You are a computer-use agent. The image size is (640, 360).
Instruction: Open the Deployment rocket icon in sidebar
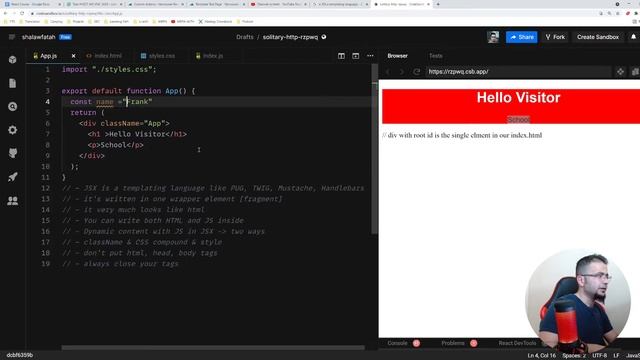pyautogui.click(x=13, y=177)
